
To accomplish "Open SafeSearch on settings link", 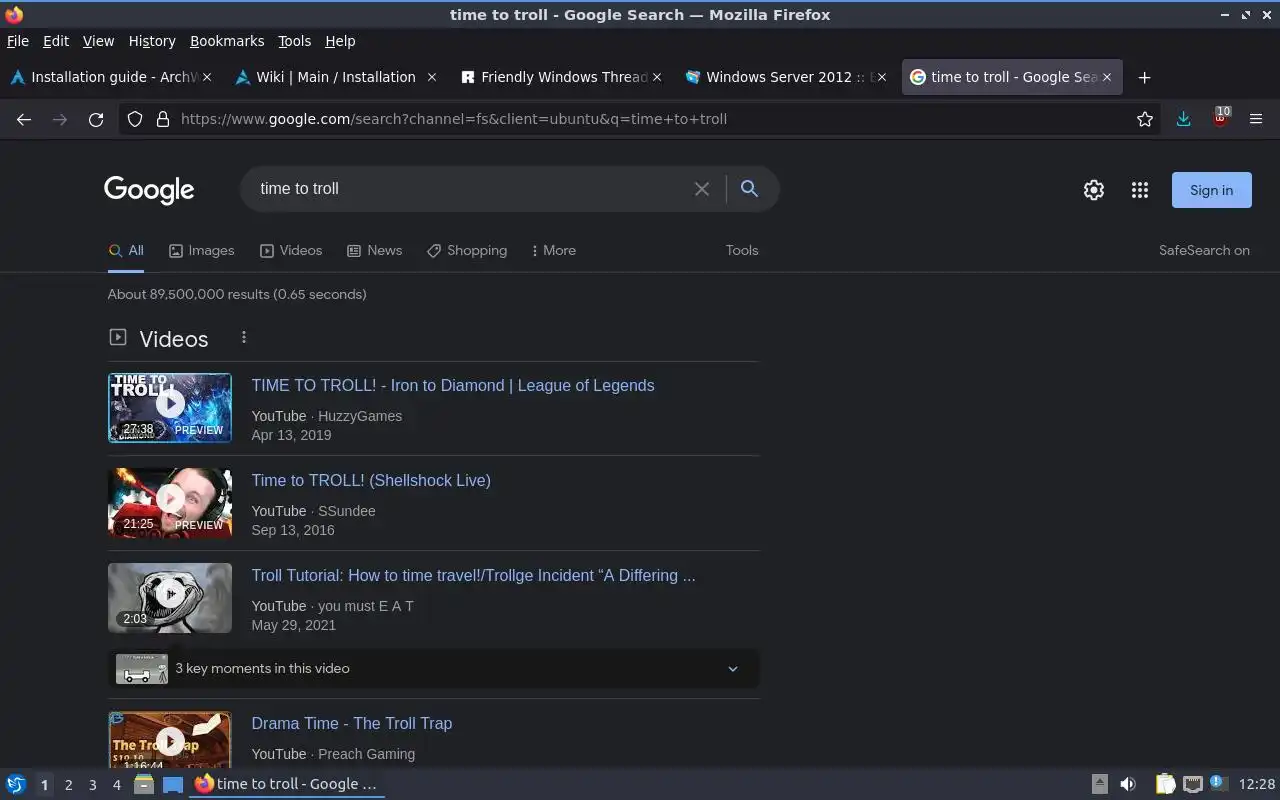I will point(1204,251).
